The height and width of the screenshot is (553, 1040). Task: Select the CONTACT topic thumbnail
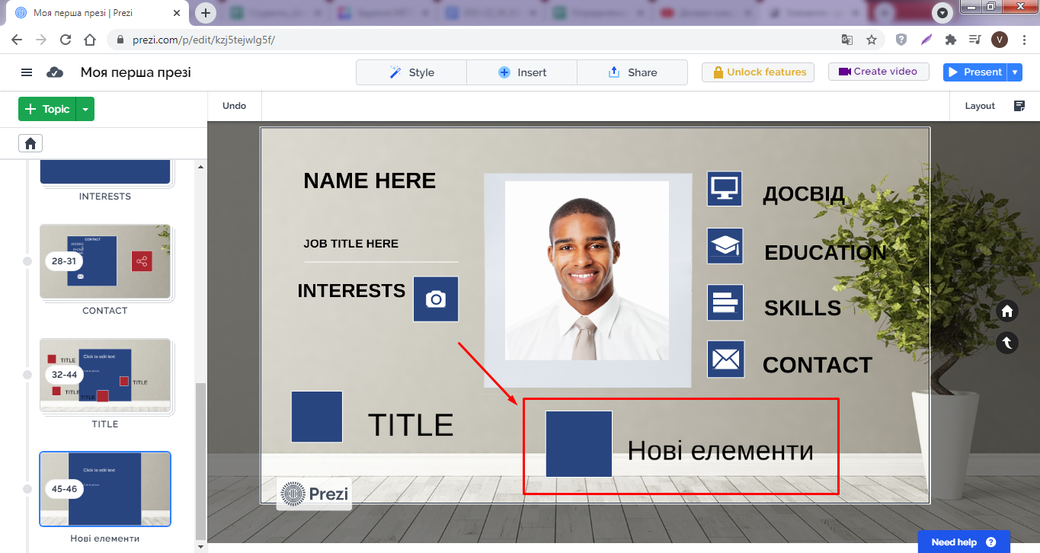coord(105,261)
